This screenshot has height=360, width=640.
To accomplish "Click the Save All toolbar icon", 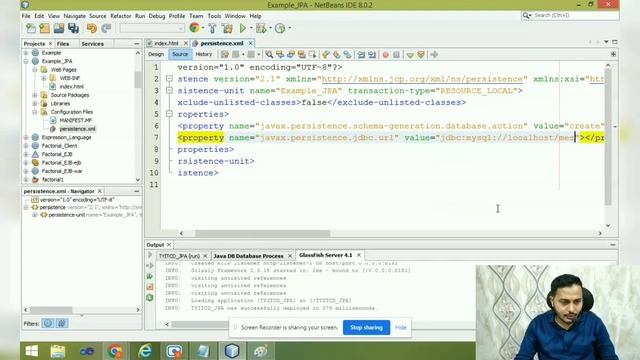I will pos(73,28).
